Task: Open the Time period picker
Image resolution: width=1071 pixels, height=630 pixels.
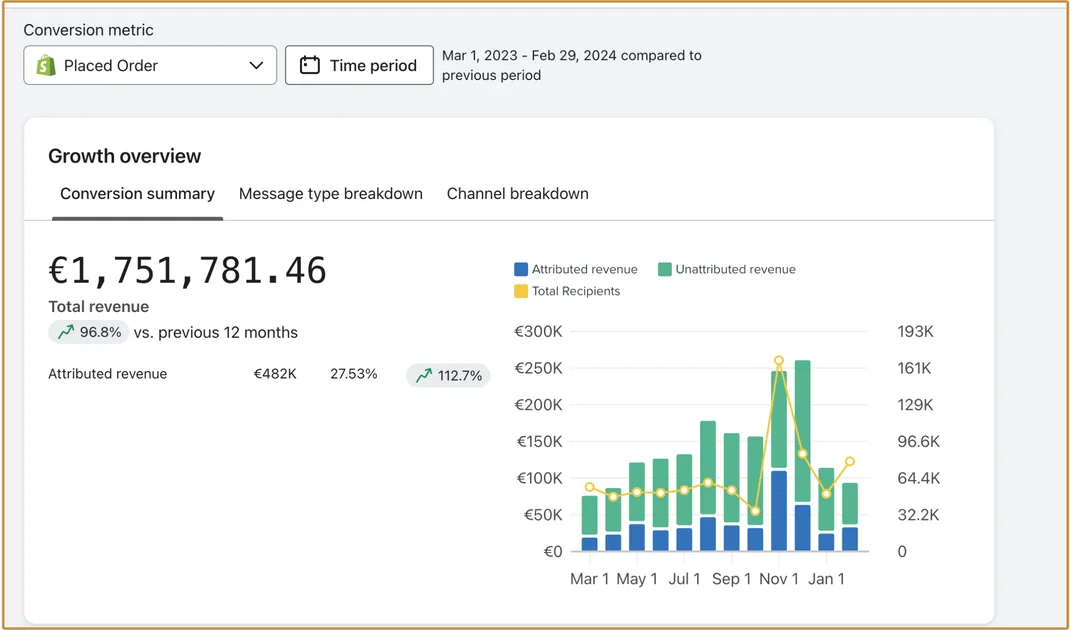Action: 359,66
